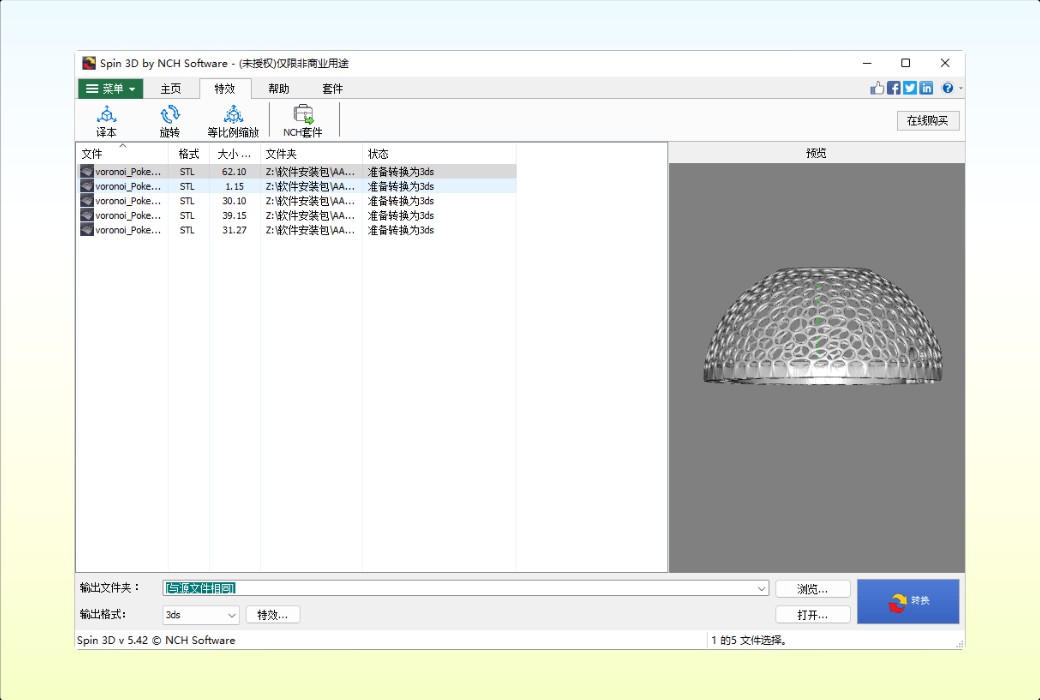Click the app icon in the title bar
The height and width of the screenshot is (700, 1040).
coord(89,63)
